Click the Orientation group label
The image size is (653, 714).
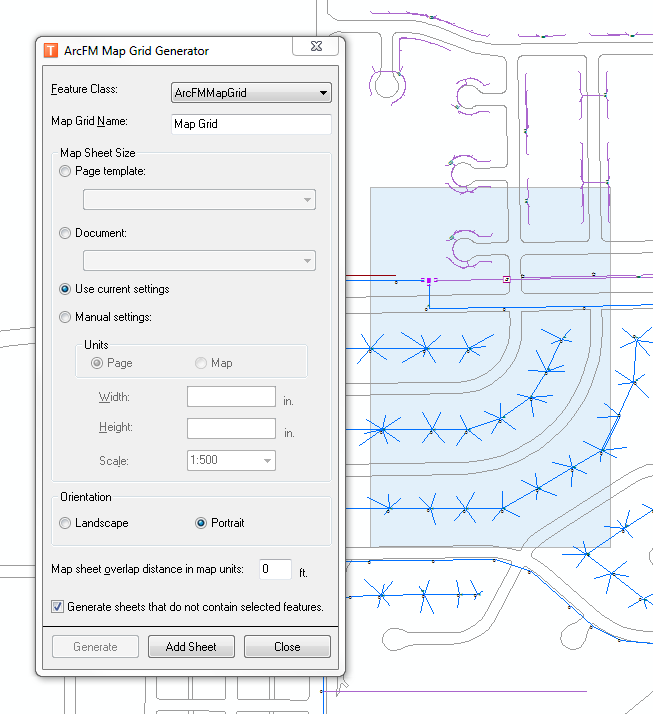pyautogui.click(x=86, y=497)
